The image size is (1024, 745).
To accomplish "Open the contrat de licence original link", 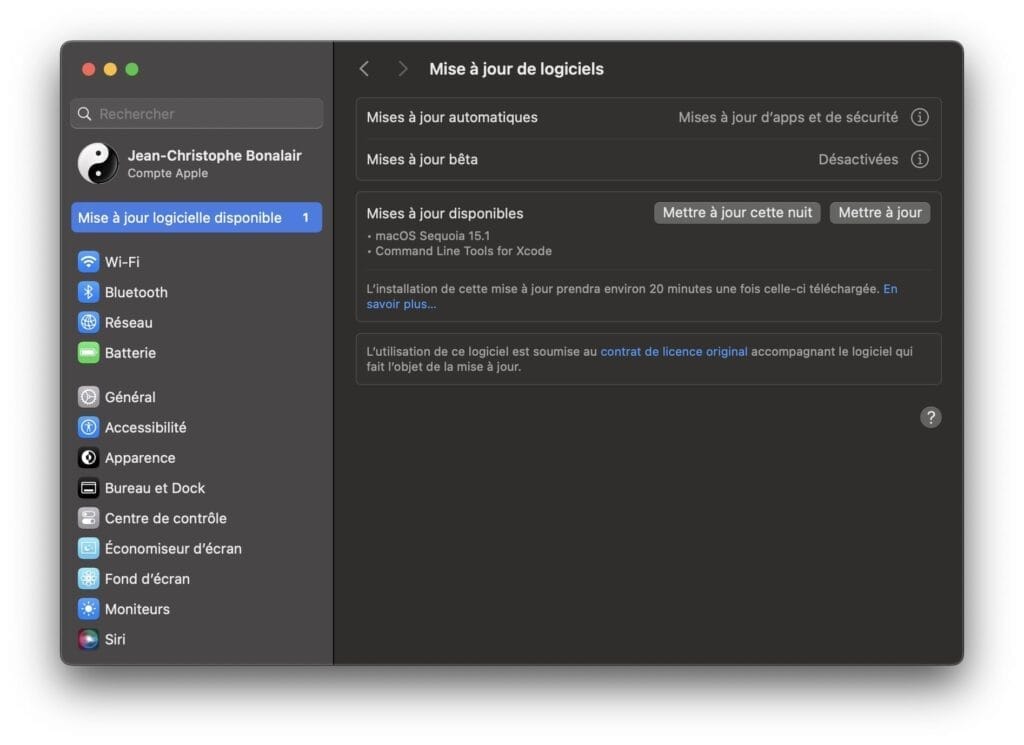I will click(x=673, y=351).
